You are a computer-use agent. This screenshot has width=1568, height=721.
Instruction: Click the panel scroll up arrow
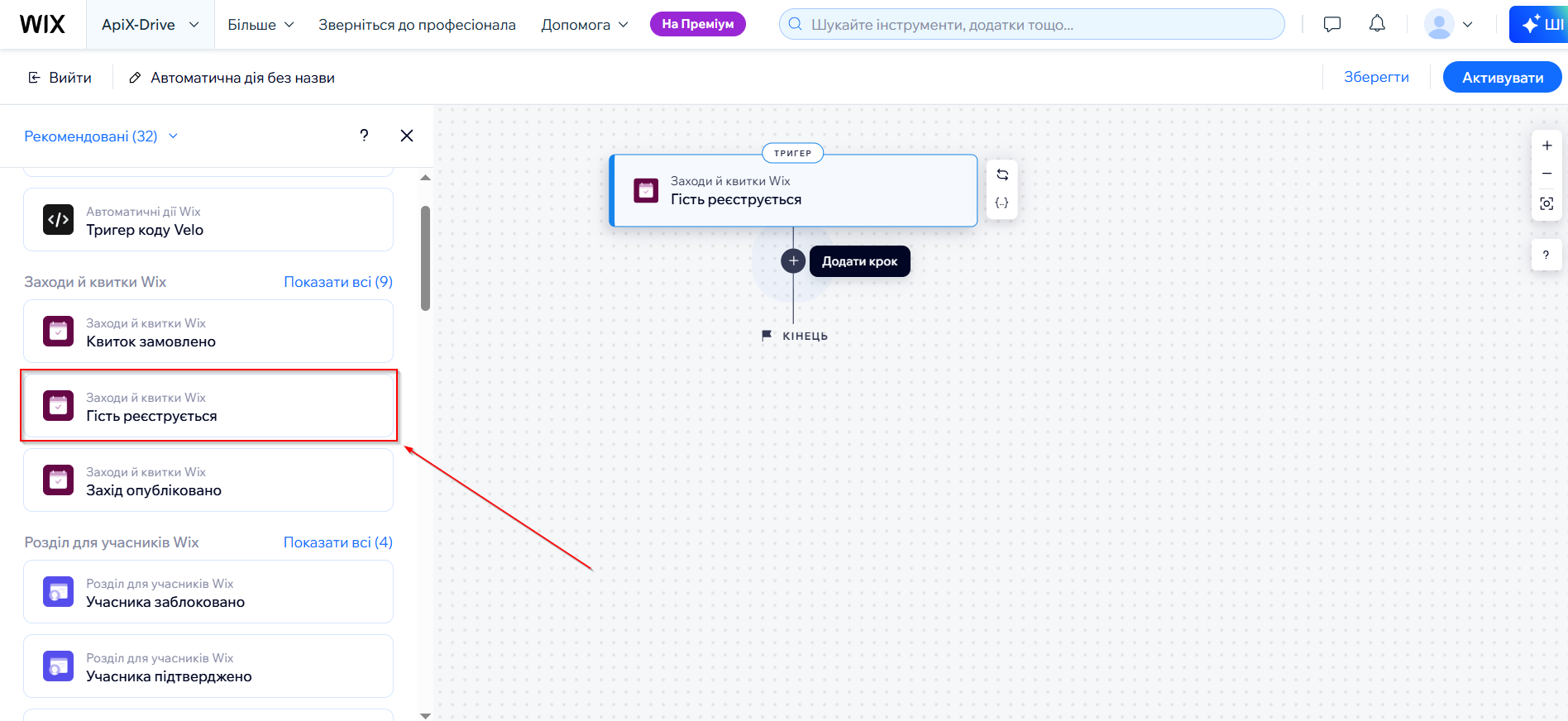pyautogui.click(x=425, y=178)
